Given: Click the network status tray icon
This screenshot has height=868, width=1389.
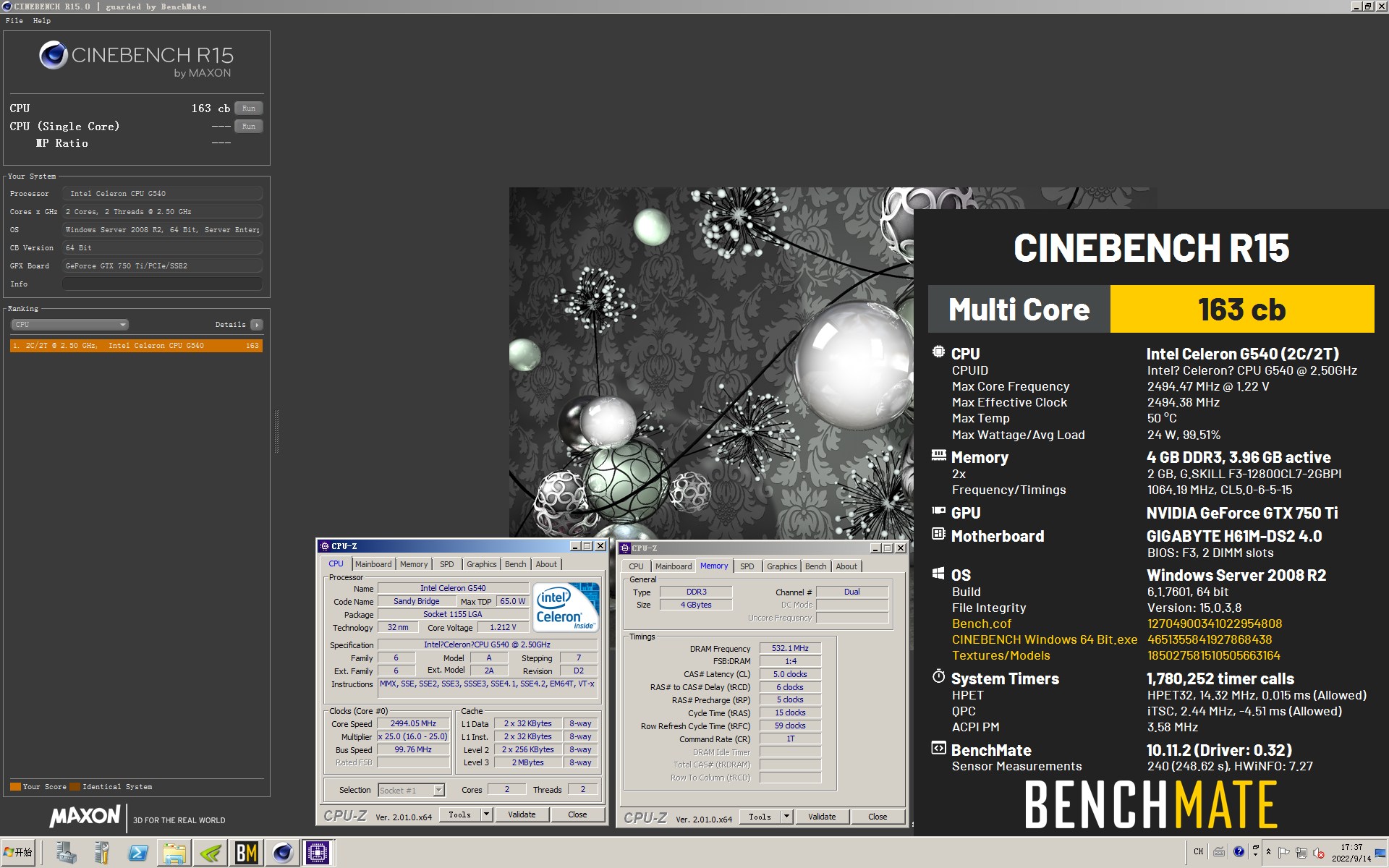Looking at the screenshot, I should (1301, 853).
